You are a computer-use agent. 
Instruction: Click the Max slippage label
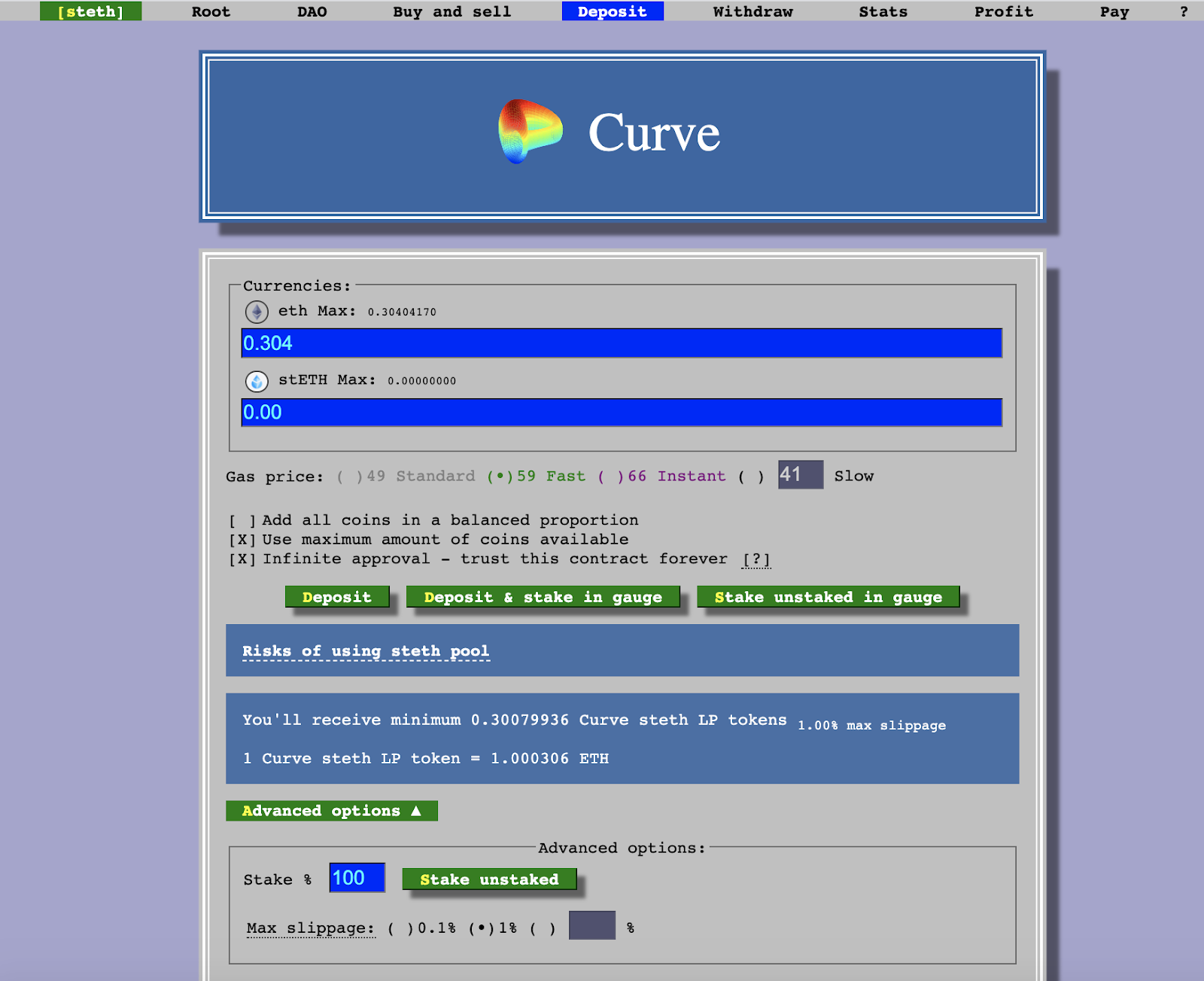pos(311,928)
